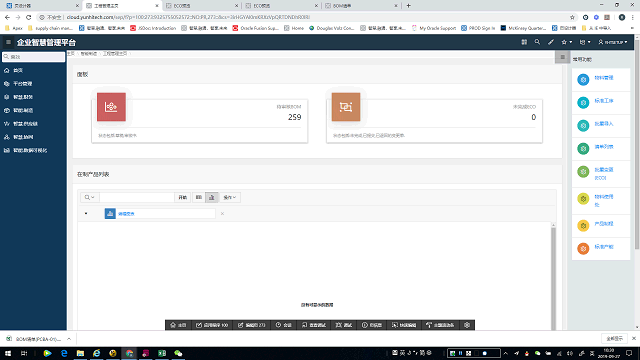Open the hamburger navigation menu in header
Image resolution: width=640 pixels, height=360 pixels.
[8, 42]
